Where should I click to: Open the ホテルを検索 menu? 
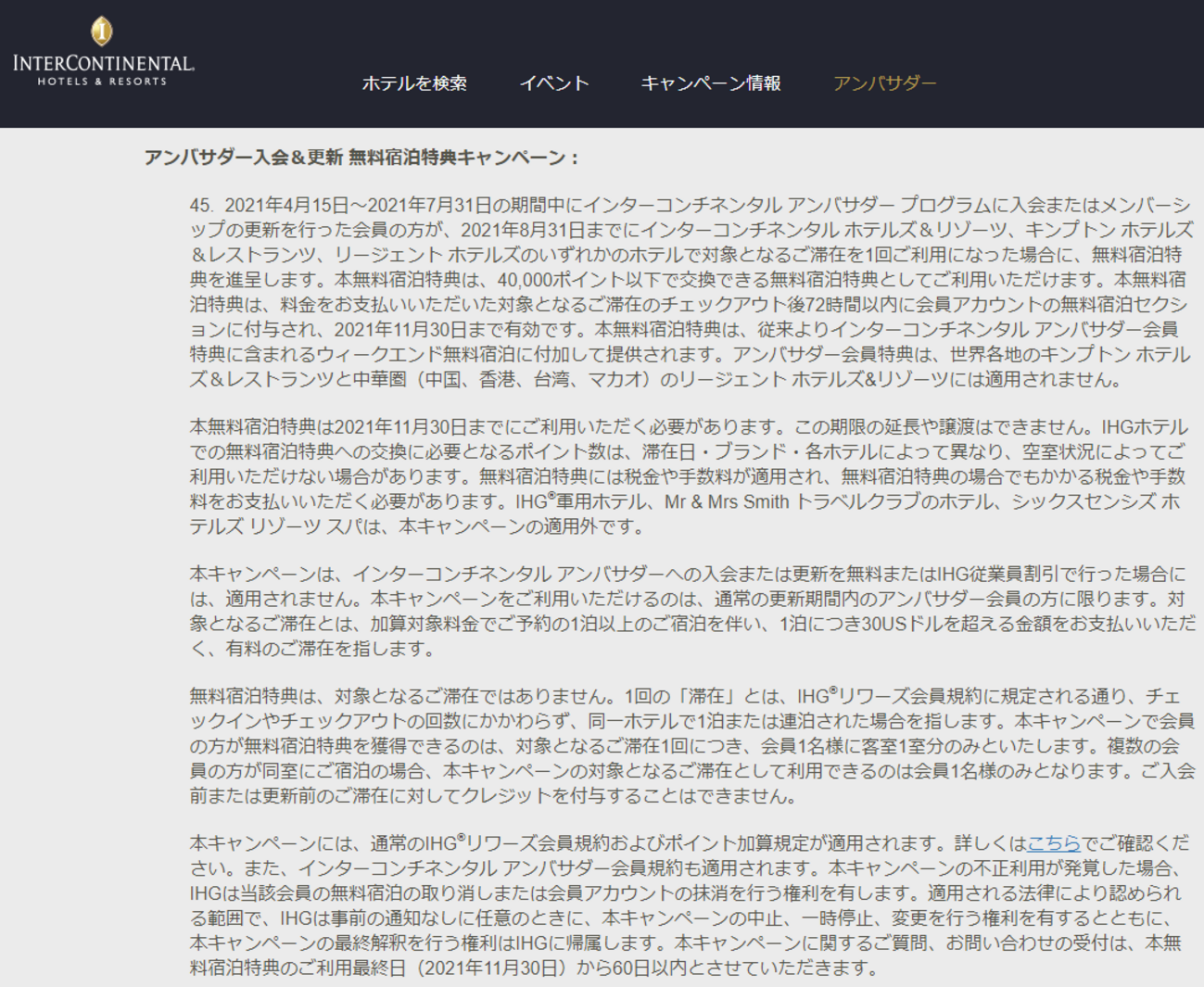click(x=414, y=83)
